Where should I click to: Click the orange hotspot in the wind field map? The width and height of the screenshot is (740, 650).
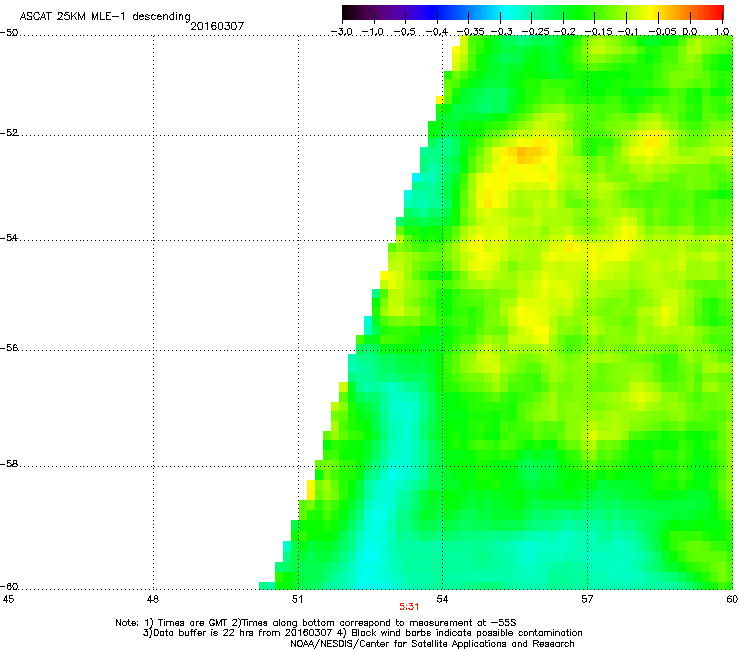click(528, 153)
